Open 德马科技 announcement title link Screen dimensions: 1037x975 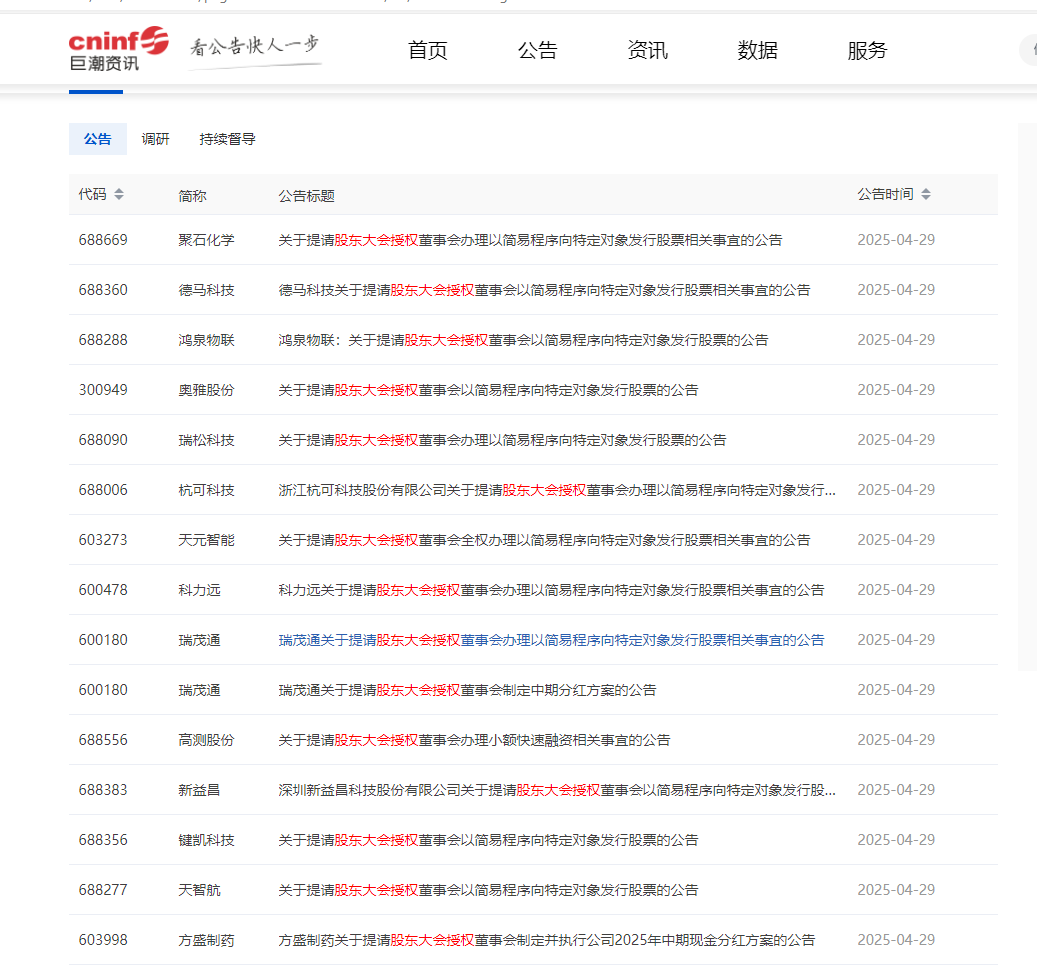click(x=544, y=290)
